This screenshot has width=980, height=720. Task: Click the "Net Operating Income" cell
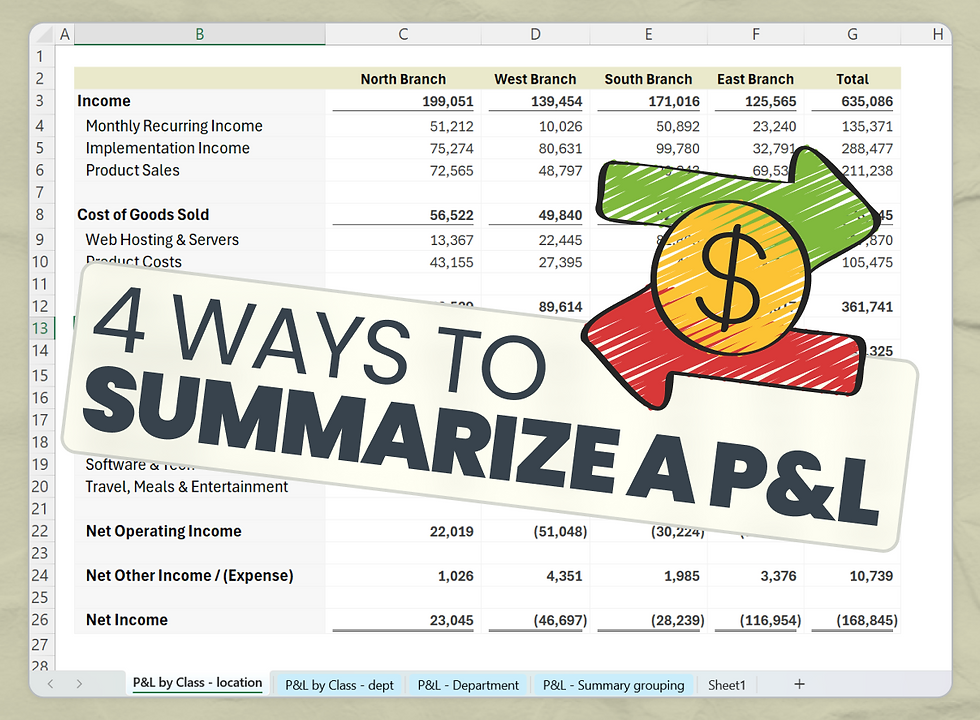point(163,531)
